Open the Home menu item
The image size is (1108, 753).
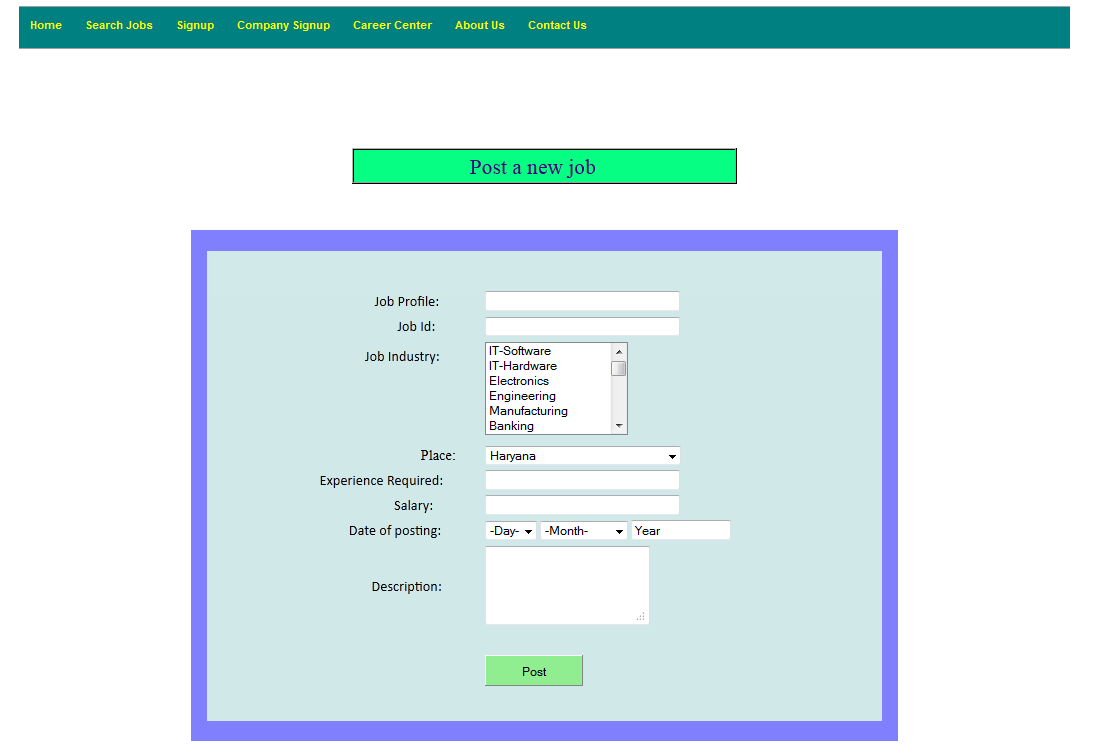coord(46,25)
